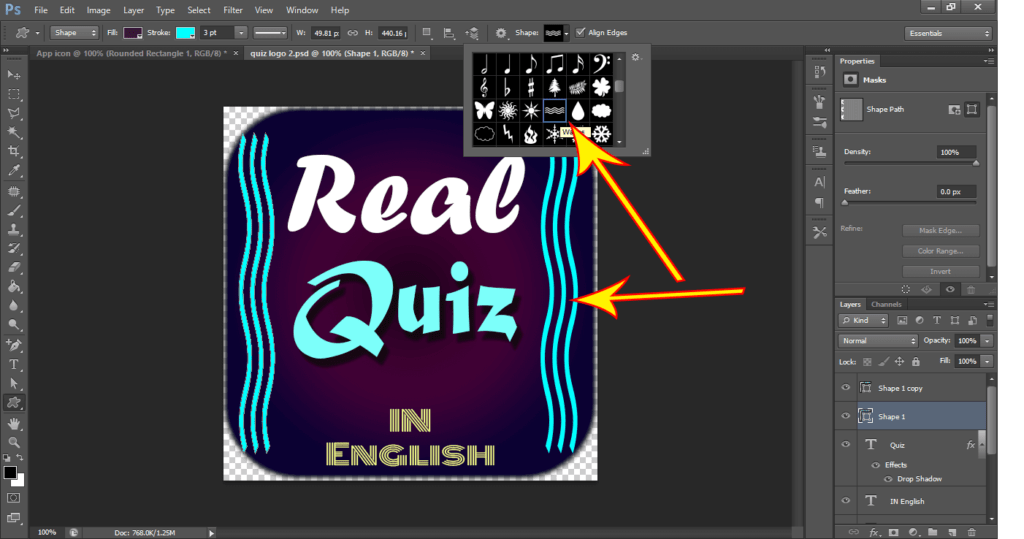Select the Move tool
1024x539 pixels.
point(14,75)
